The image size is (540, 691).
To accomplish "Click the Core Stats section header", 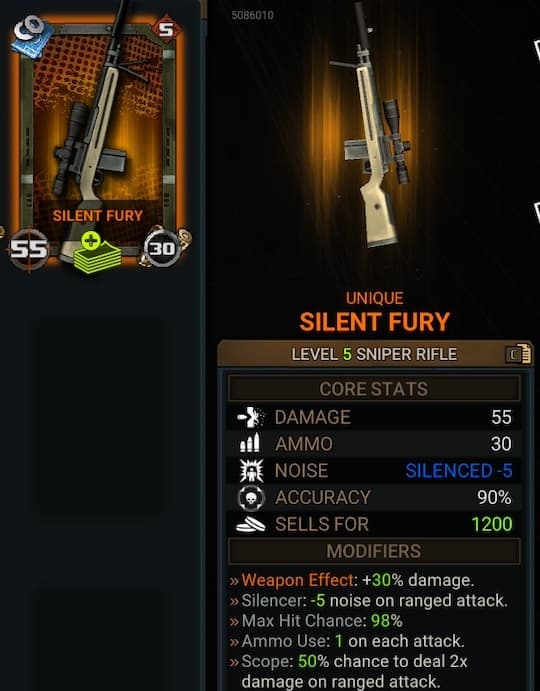I will 374,388.
